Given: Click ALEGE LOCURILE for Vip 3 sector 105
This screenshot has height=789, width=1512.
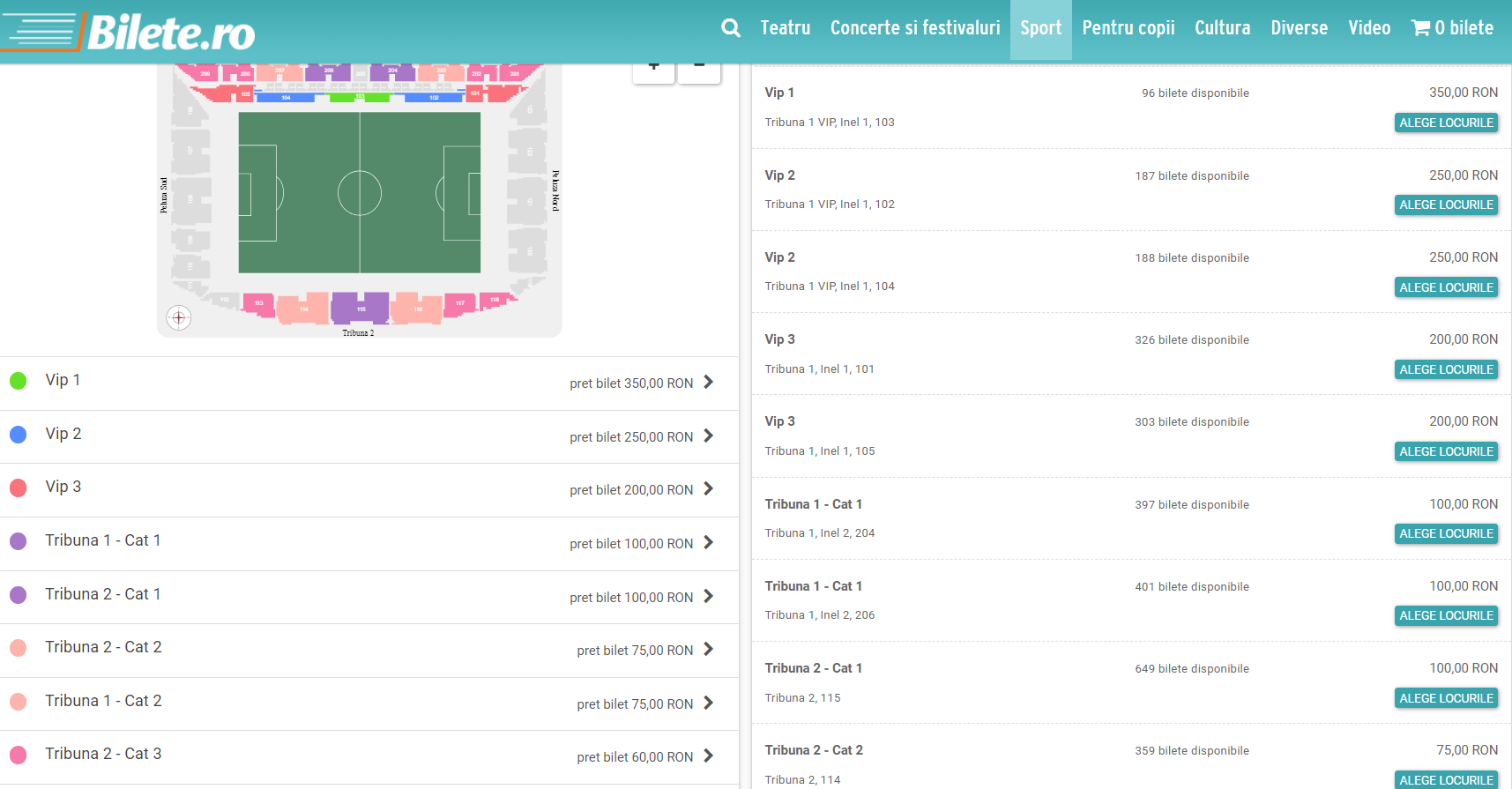Looking at the screenshot, I should (1446, 451).
